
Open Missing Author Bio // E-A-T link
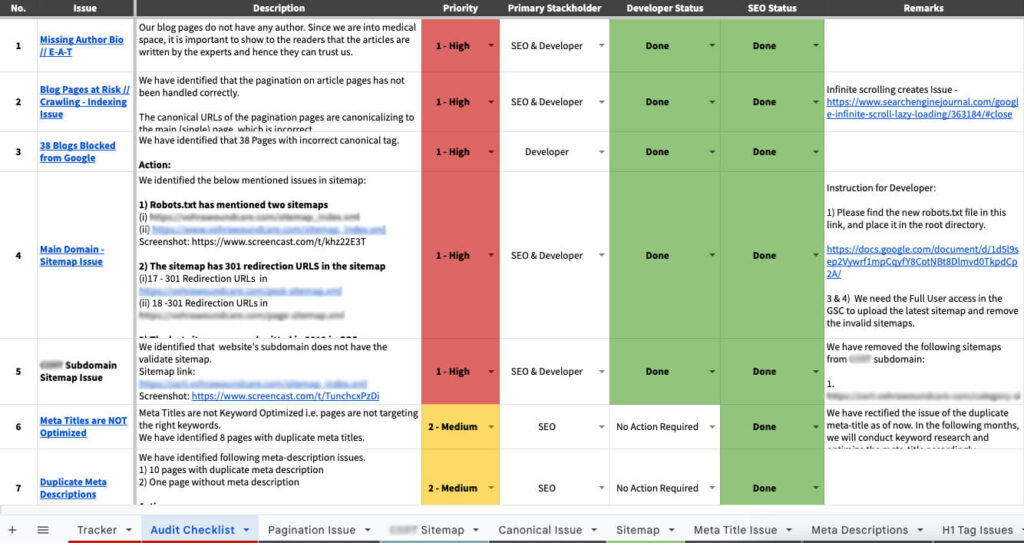coord(81,46)
